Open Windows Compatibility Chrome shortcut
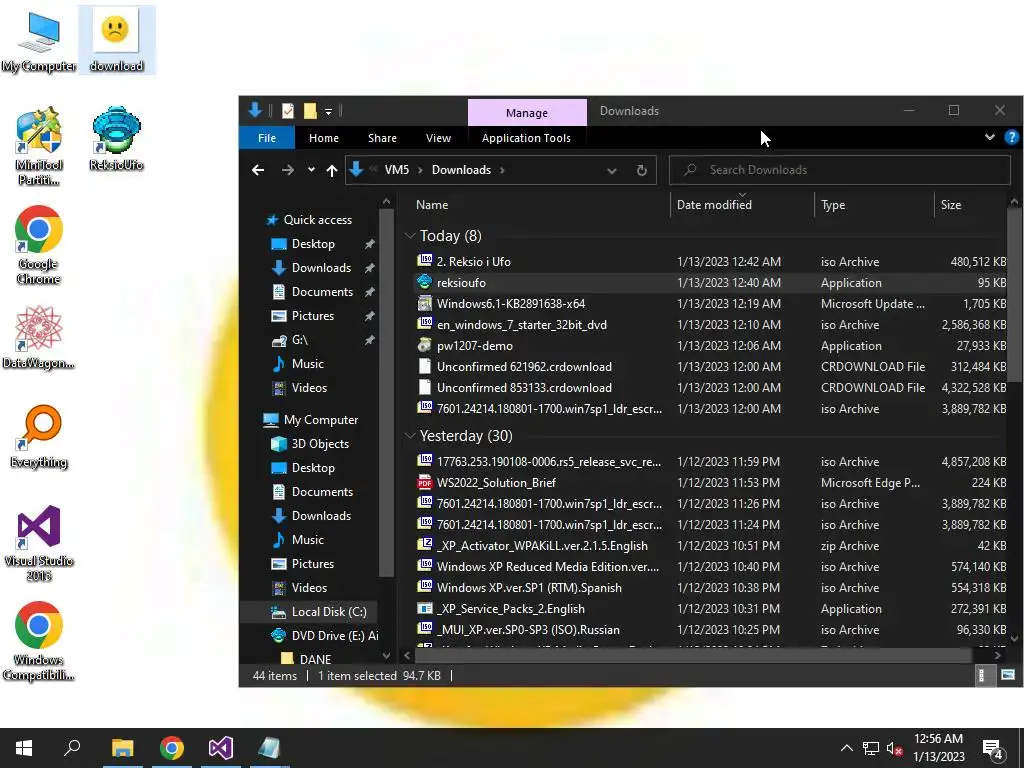Viewport: 1024px width, 768px height. coord(39,641)
